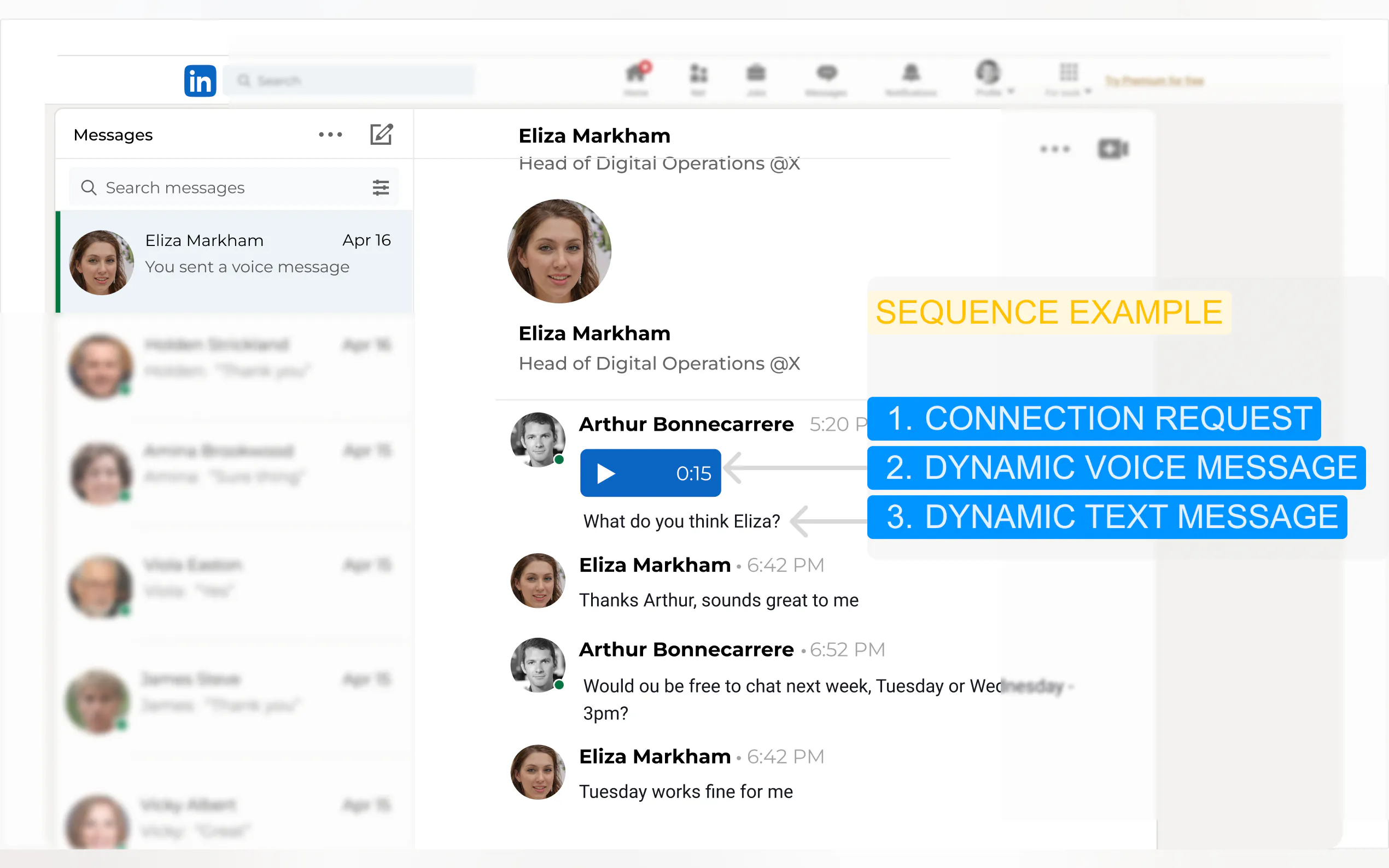Image resolution: width=1389 pixels, height=868 pixels.
Task: Open the conversation three-dot options menu
Action: pos(1055,149)
